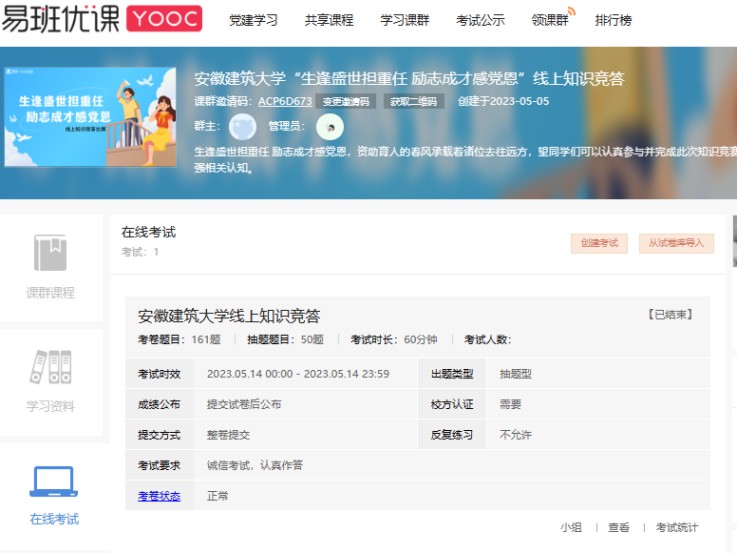Click the feed icon beside 领课群
This screenshot has height=553, width=737.
click(x=571, y=11)
